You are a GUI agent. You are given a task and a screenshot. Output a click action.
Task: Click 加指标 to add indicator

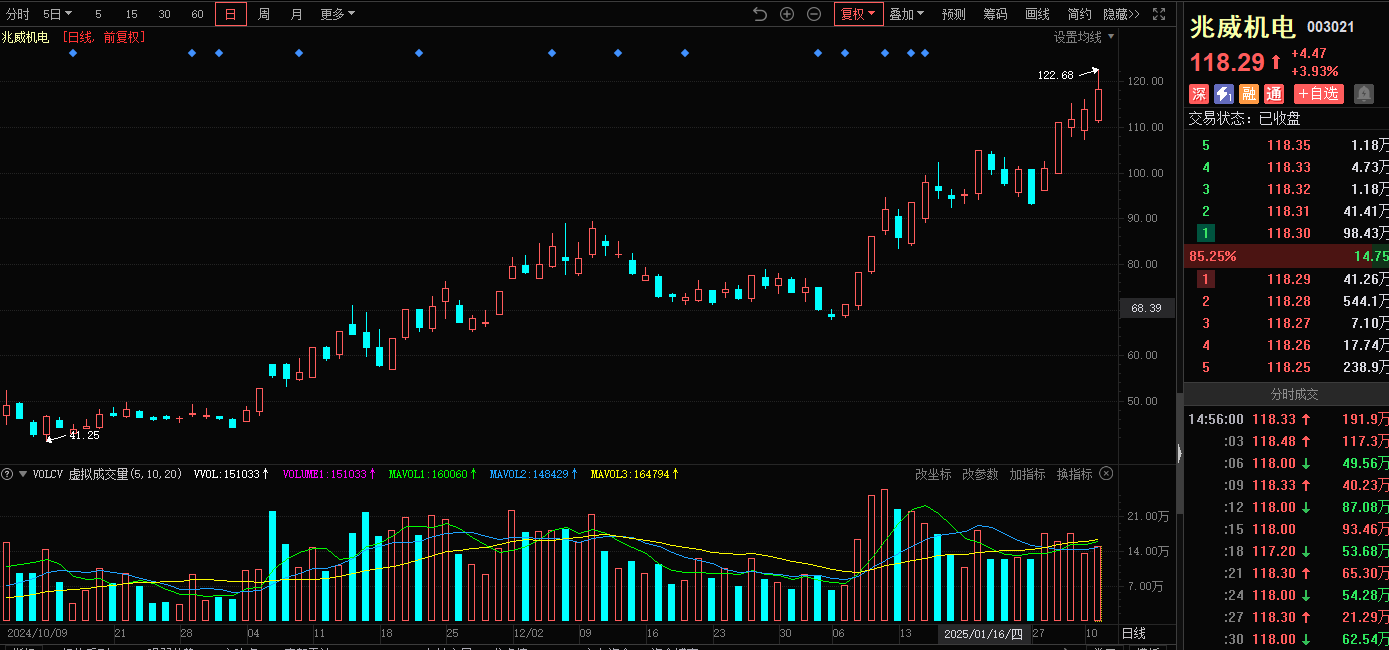click(1027, 474)
